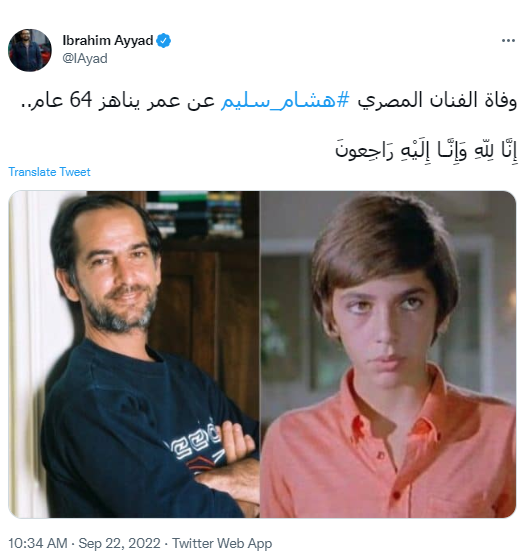Click the Twitter Web App source label
528x552 pixels.
coord(222,543)
